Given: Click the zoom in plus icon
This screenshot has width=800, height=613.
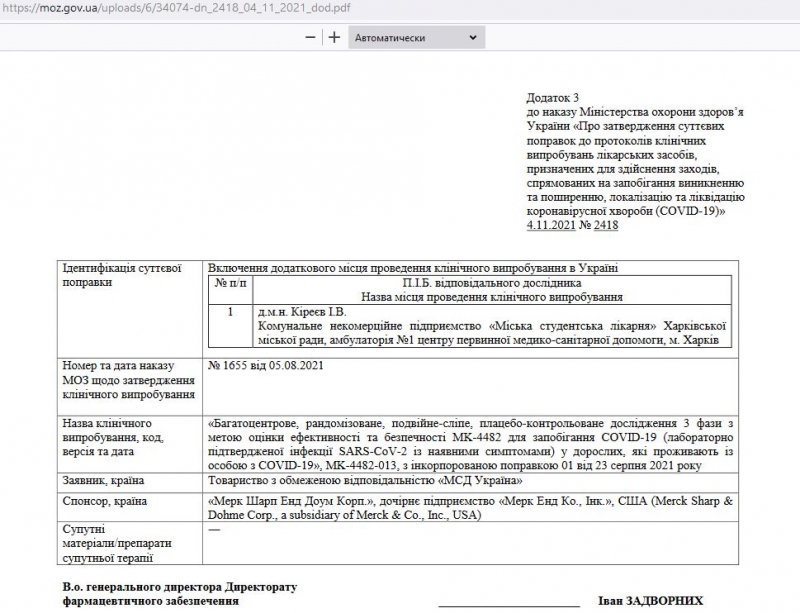Looking at the screenshot, I should point(334,37).
